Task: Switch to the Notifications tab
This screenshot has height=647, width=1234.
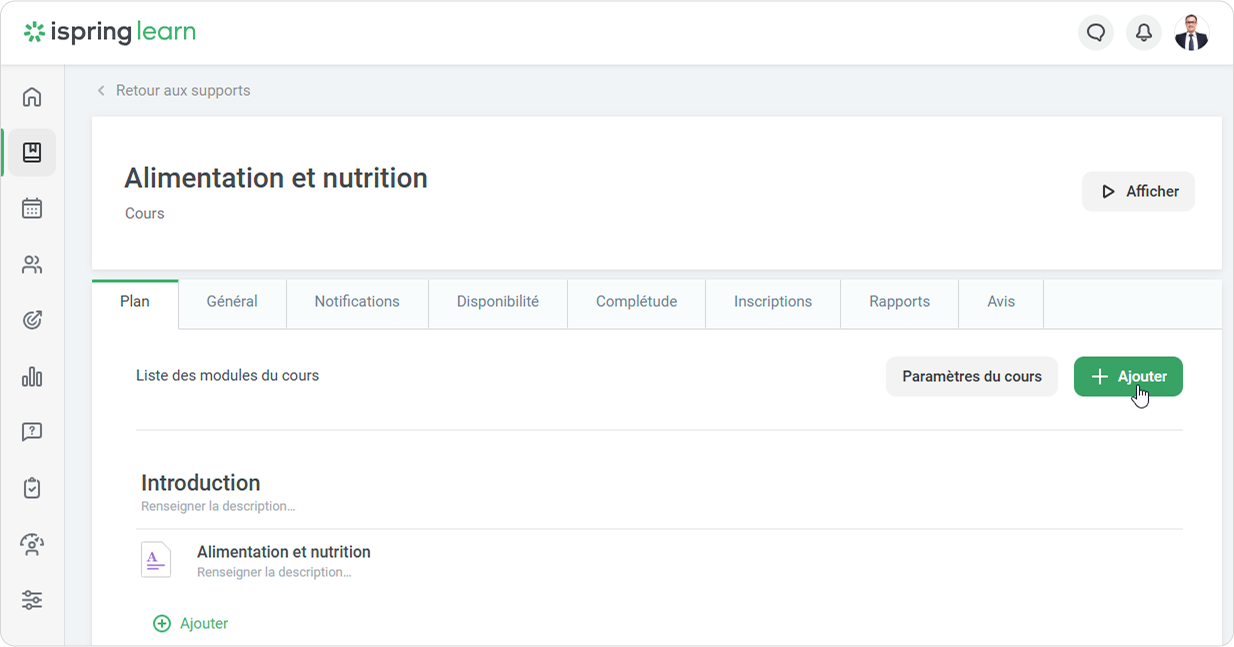Action: coord(357,302)
